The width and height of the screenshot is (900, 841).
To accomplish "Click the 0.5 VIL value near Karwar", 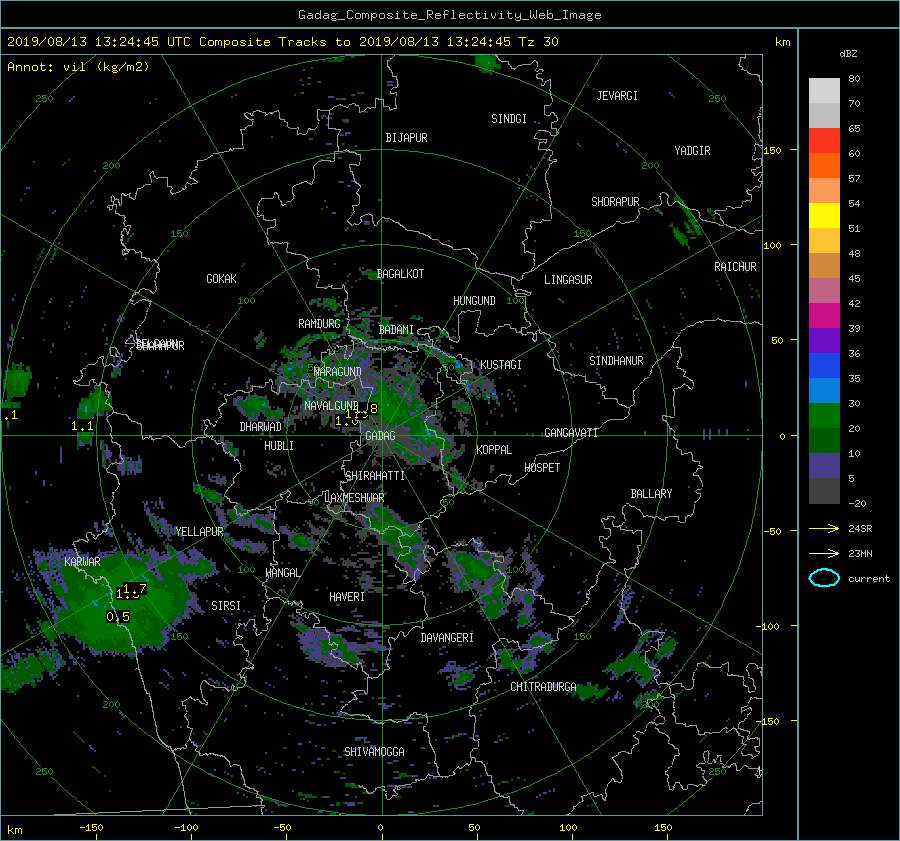I will tap(118, 617).
